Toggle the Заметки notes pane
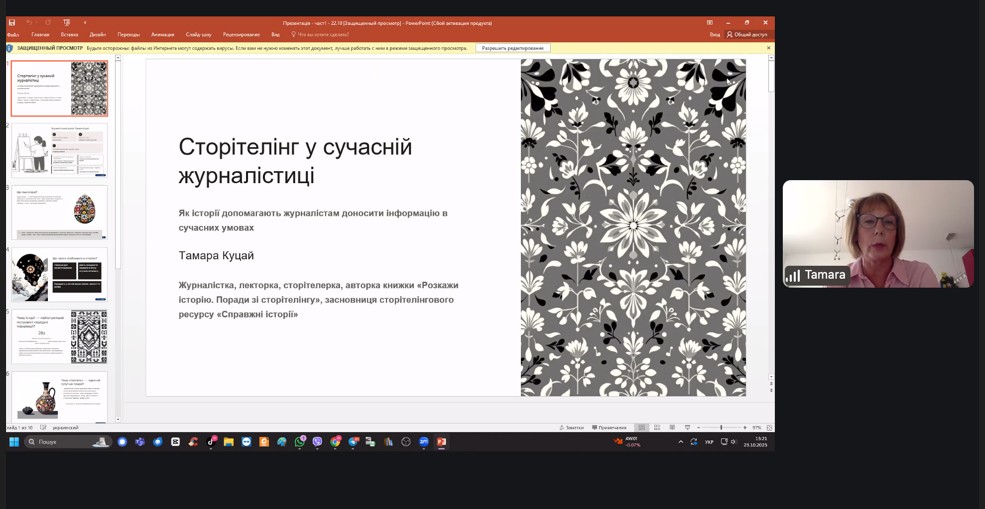Viewport: 985px width, 509px height. (572, 428)
